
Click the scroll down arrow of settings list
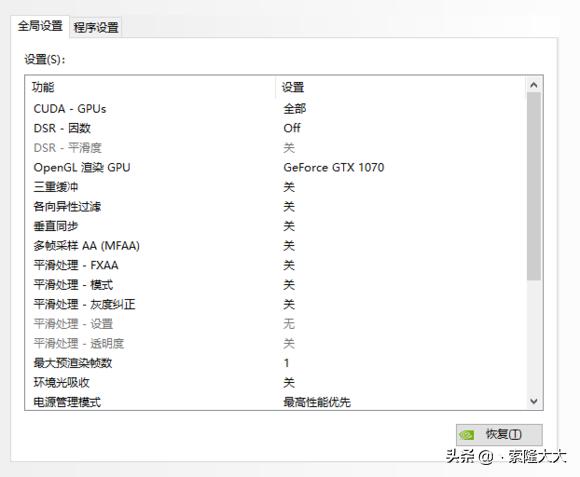(x=533, y=401)
